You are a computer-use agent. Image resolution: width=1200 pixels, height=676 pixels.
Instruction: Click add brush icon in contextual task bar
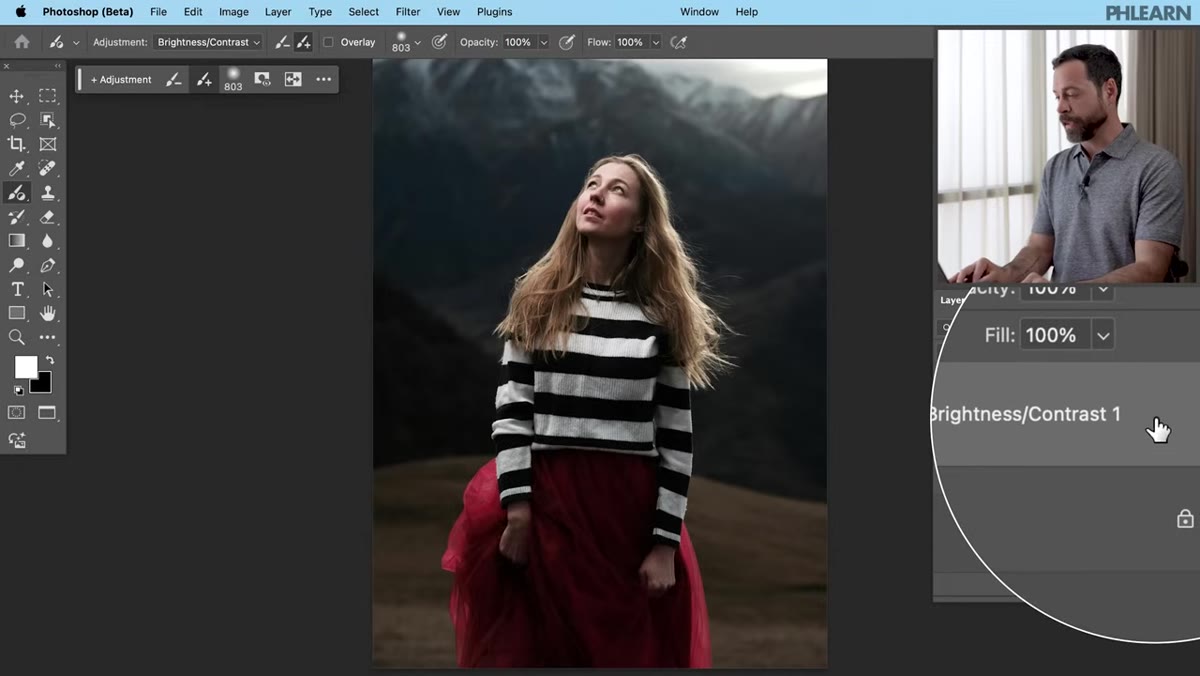click(204, 80)
